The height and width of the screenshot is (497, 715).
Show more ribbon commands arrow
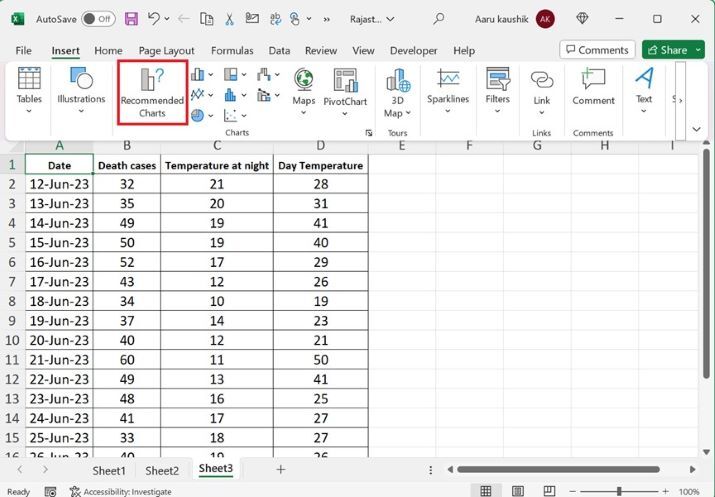pyautogui.click(x=680, y=100)
